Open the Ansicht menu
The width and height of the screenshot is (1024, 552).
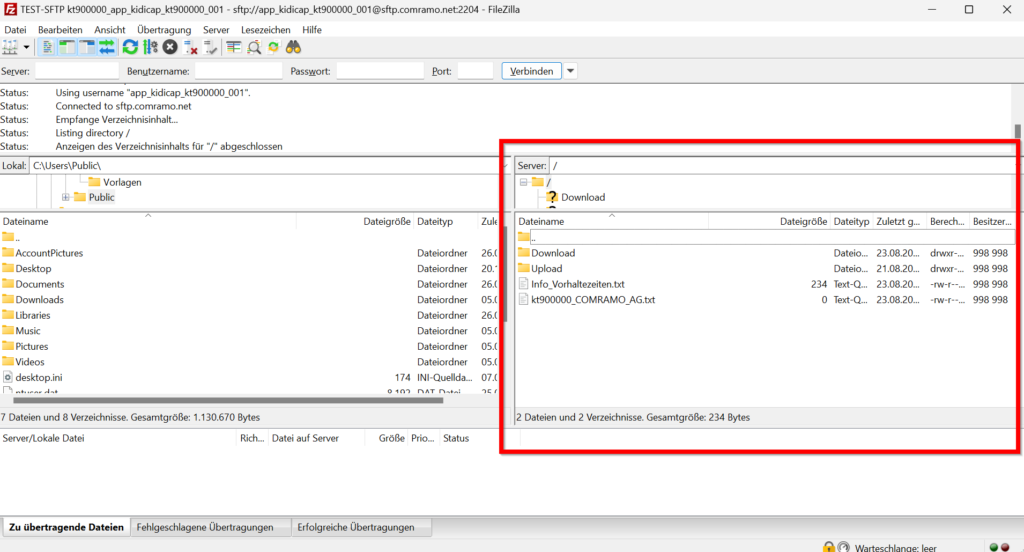pos(110,29)
